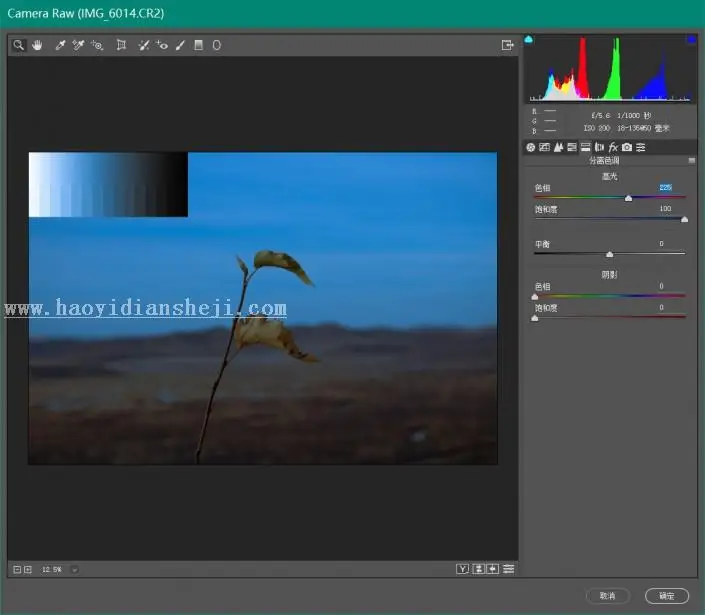This screenshot has height=615, width=705.
Task: Click the 平衡 balance value field
Action: click(x=661, y=244)
